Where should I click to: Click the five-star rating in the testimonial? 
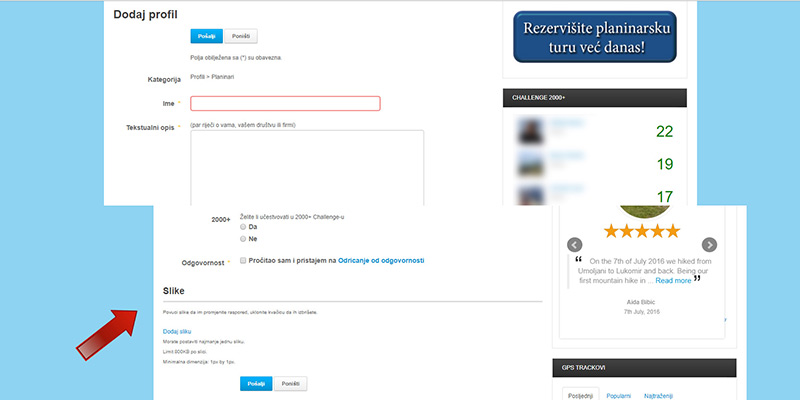click(x=642, y=232)
